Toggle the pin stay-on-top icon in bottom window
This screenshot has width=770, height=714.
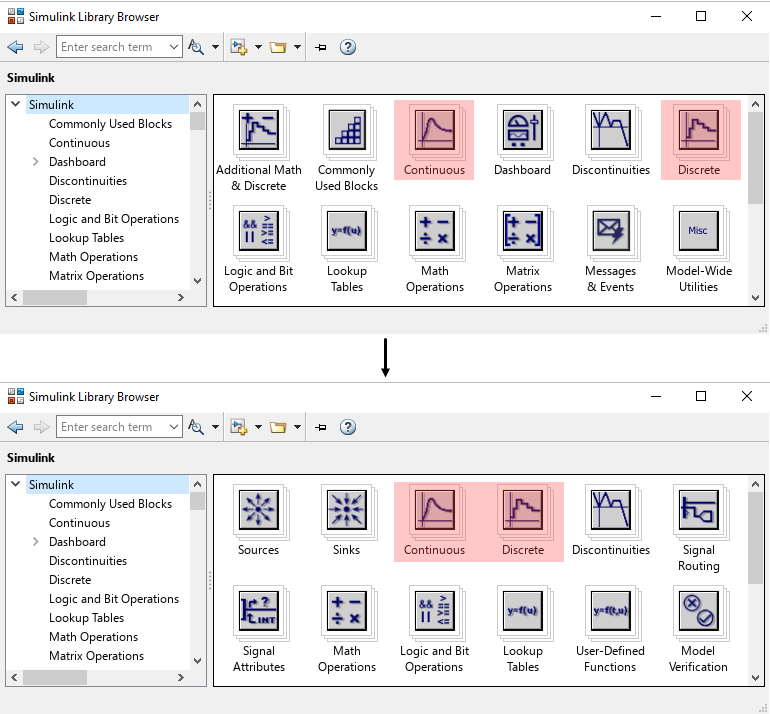321,427
